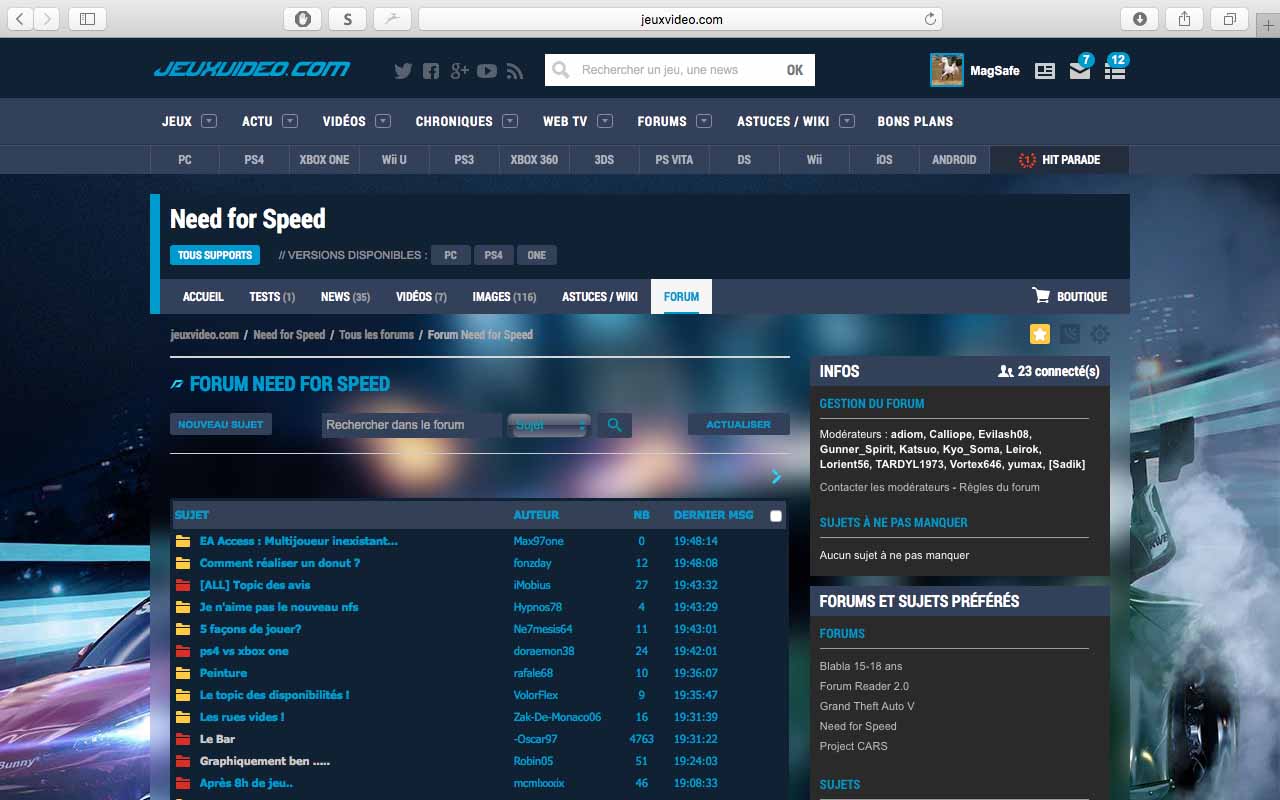This screenshot has width=1280, height=800.
Task: Switch to the IMAGES (116) tab
Action: pos(504,297)
